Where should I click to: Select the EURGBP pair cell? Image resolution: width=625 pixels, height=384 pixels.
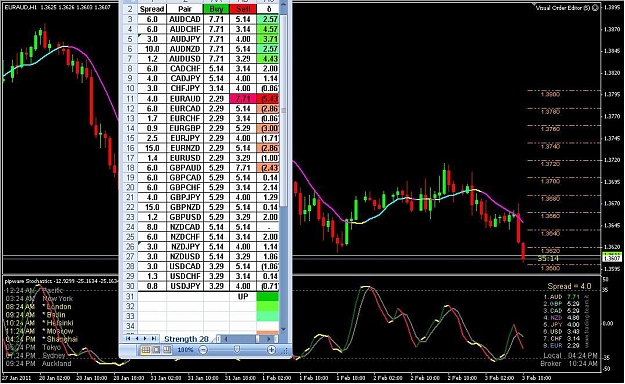tap(185, 128)
